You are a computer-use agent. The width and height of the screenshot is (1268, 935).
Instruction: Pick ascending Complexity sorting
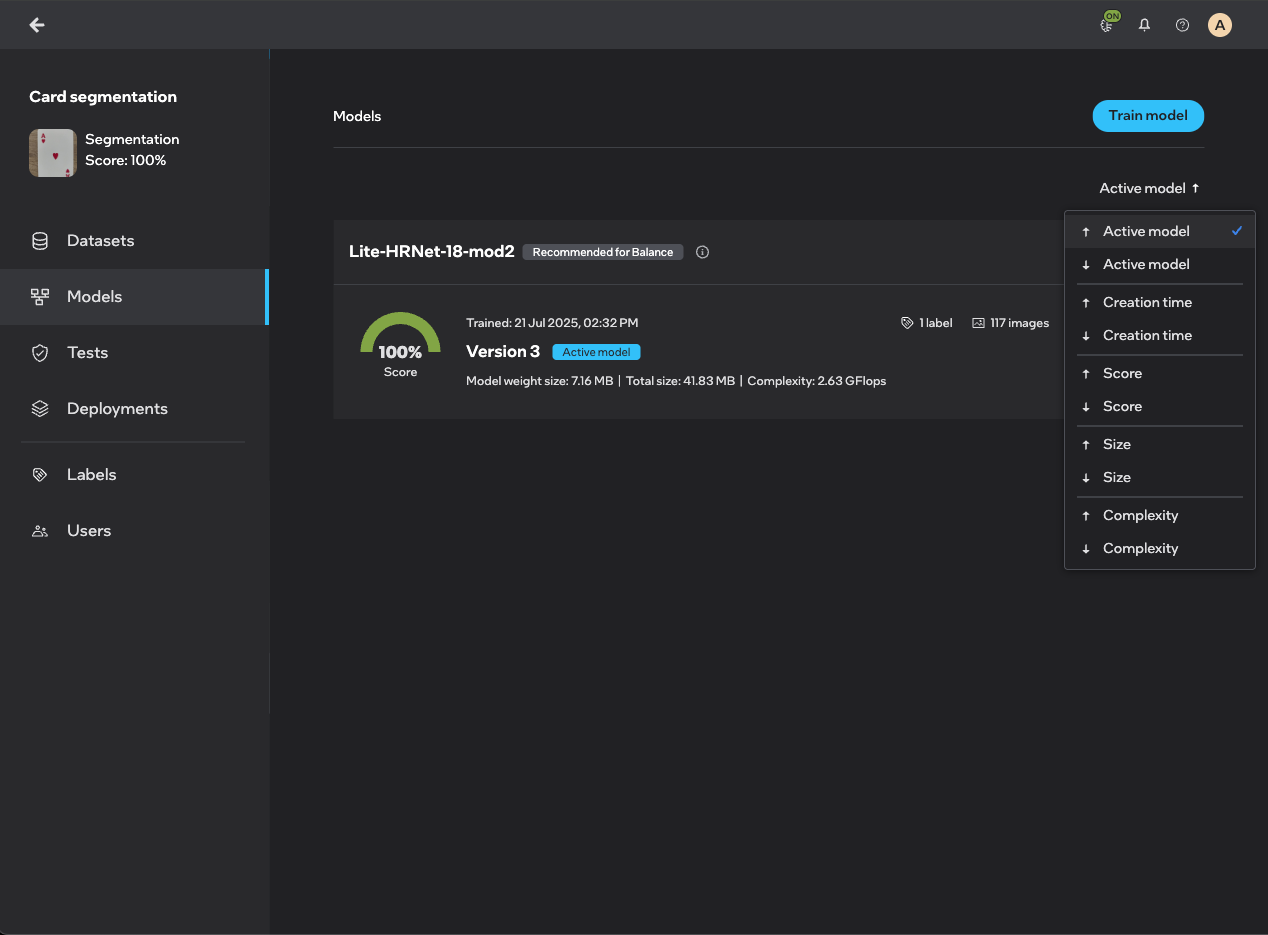coord(1140,515)
